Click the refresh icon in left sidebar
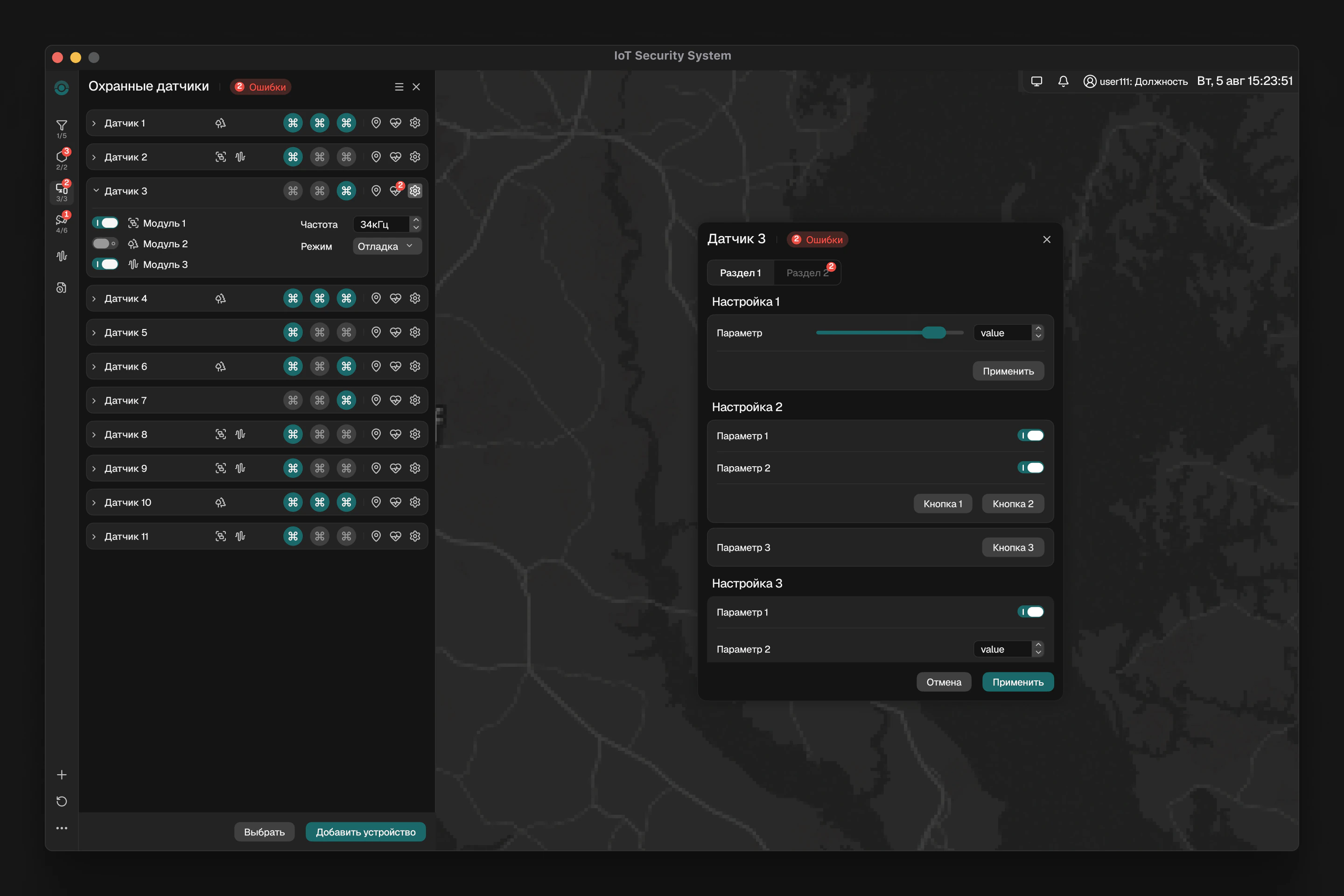This screenshot has width=1344, height=896. tap(62, 801)
